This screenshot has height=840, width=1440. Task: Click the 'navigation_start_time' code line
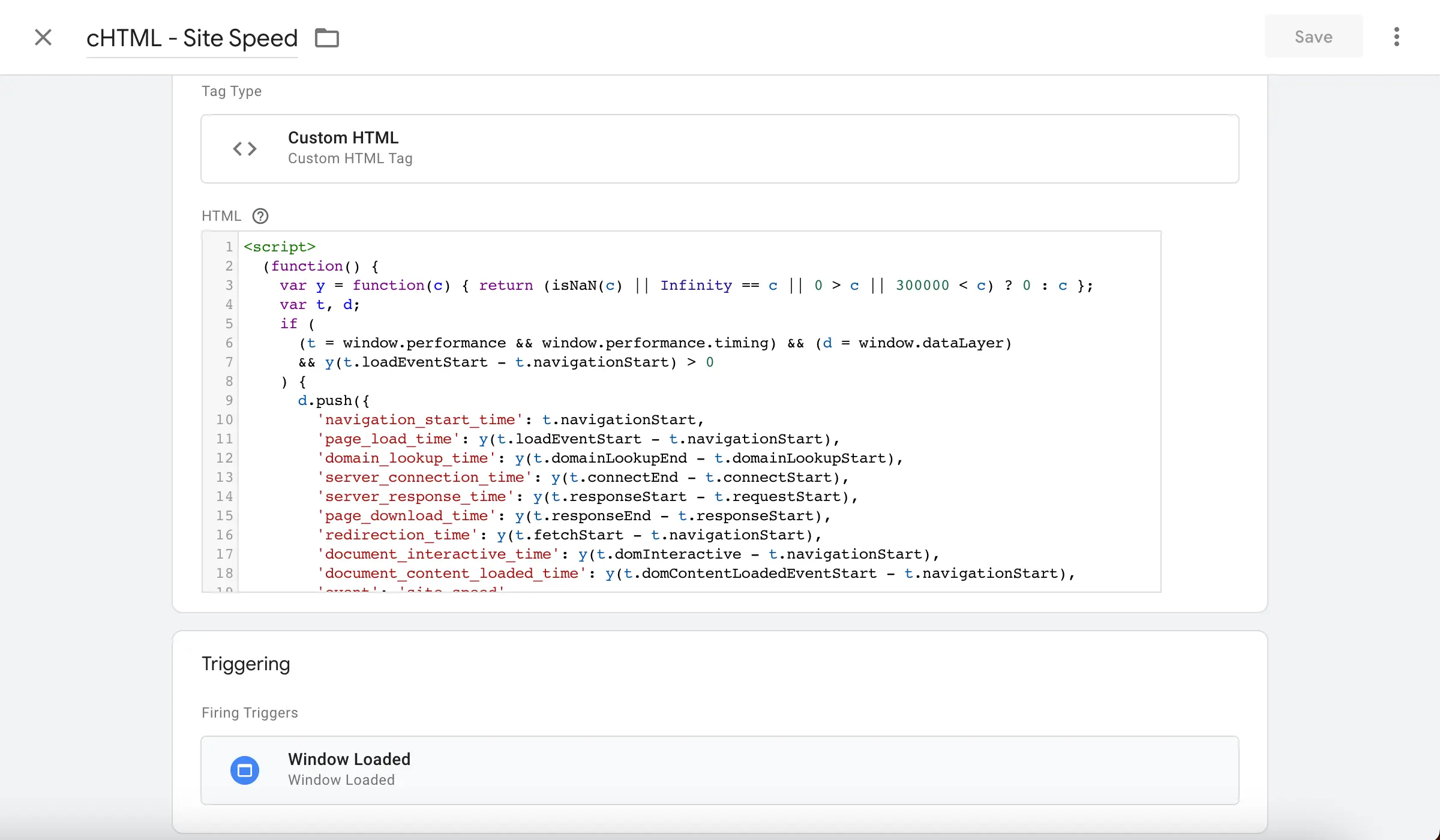(x=510, y=419)
